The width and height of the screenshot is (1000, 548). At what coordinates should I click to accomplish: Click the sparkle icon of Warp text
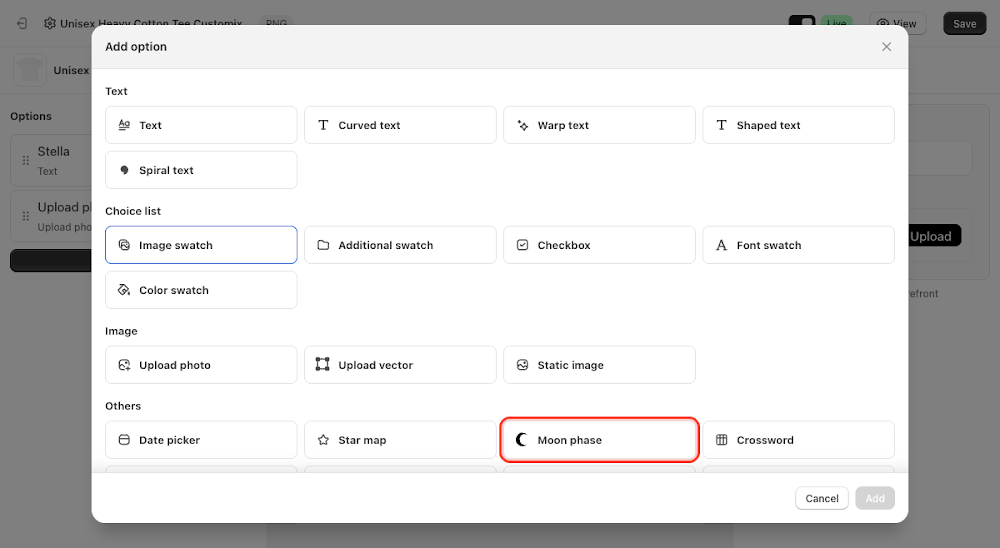coord(523,125)
